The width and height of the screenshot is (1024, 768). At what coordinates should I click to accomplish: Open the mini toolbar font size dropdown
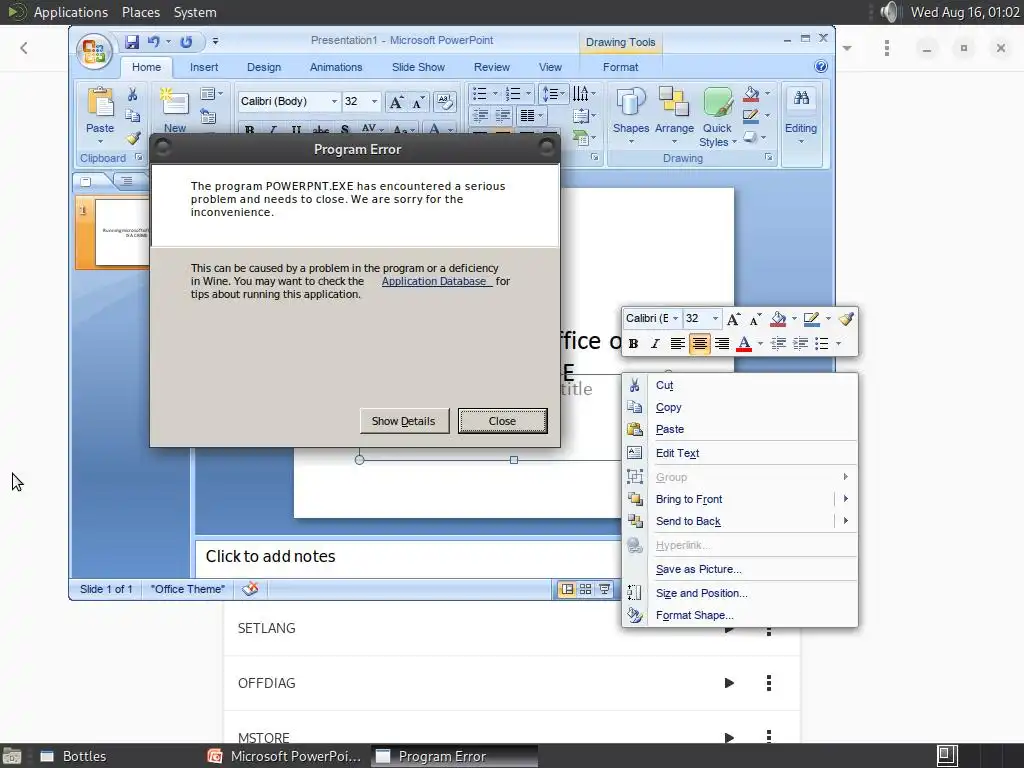pos(715,319)
